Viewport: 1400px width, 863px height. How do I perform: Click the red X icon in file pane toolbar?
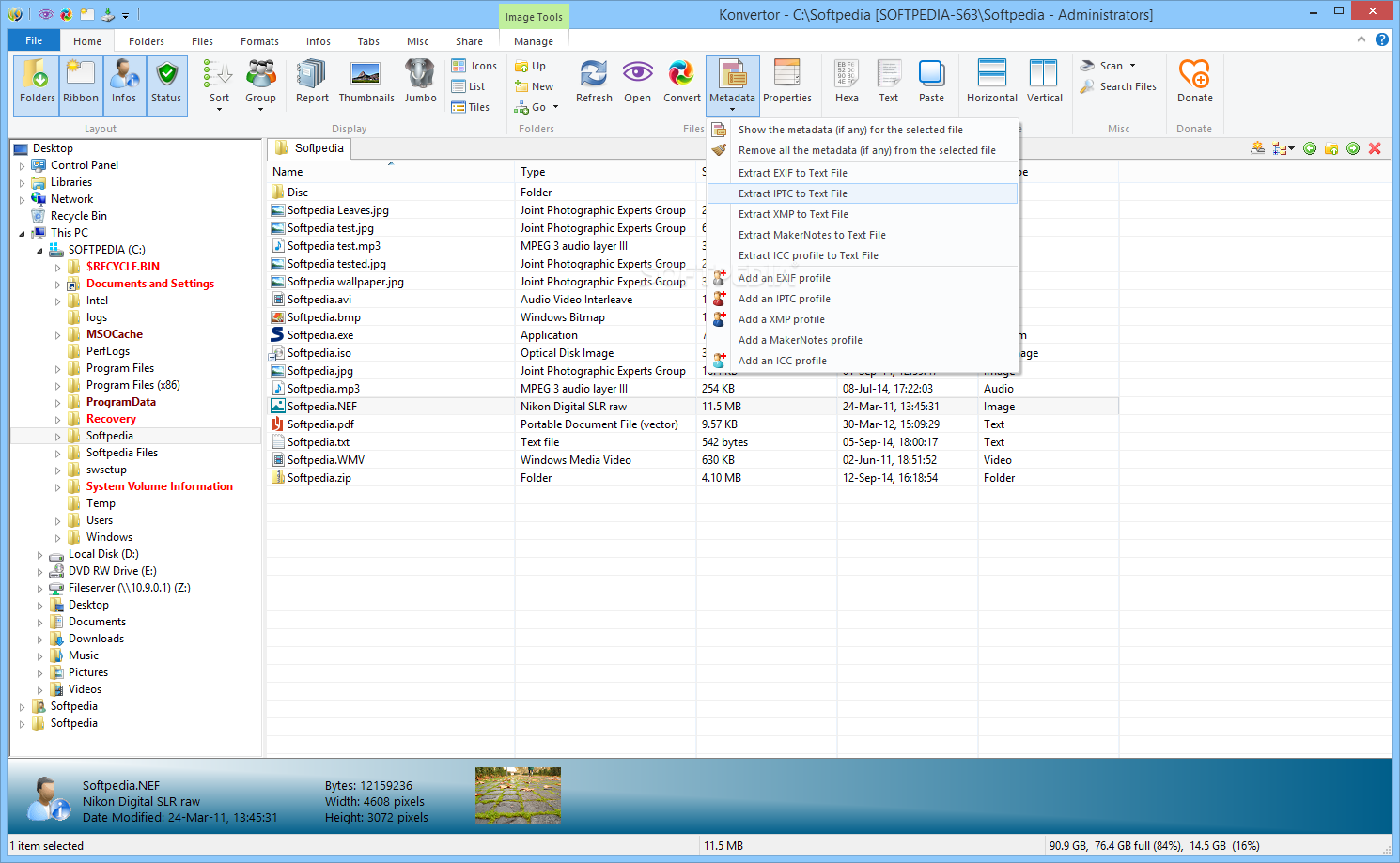point(1375,148)
